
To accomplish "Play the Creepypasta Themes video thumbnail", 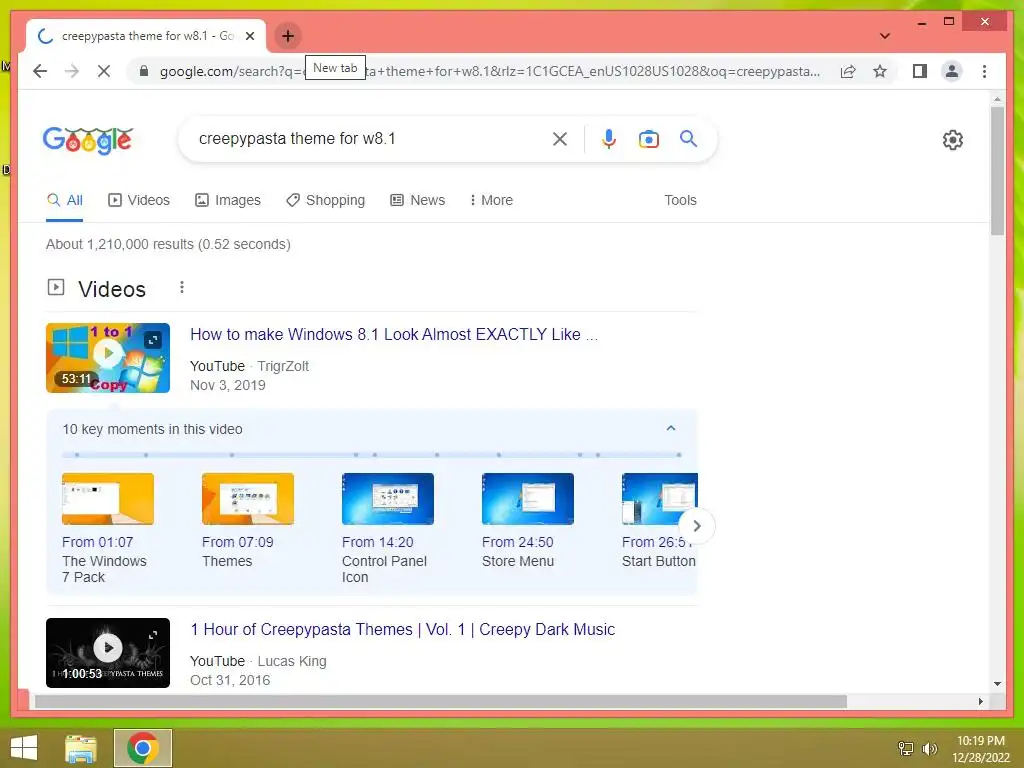I will (x=108, y=653).
